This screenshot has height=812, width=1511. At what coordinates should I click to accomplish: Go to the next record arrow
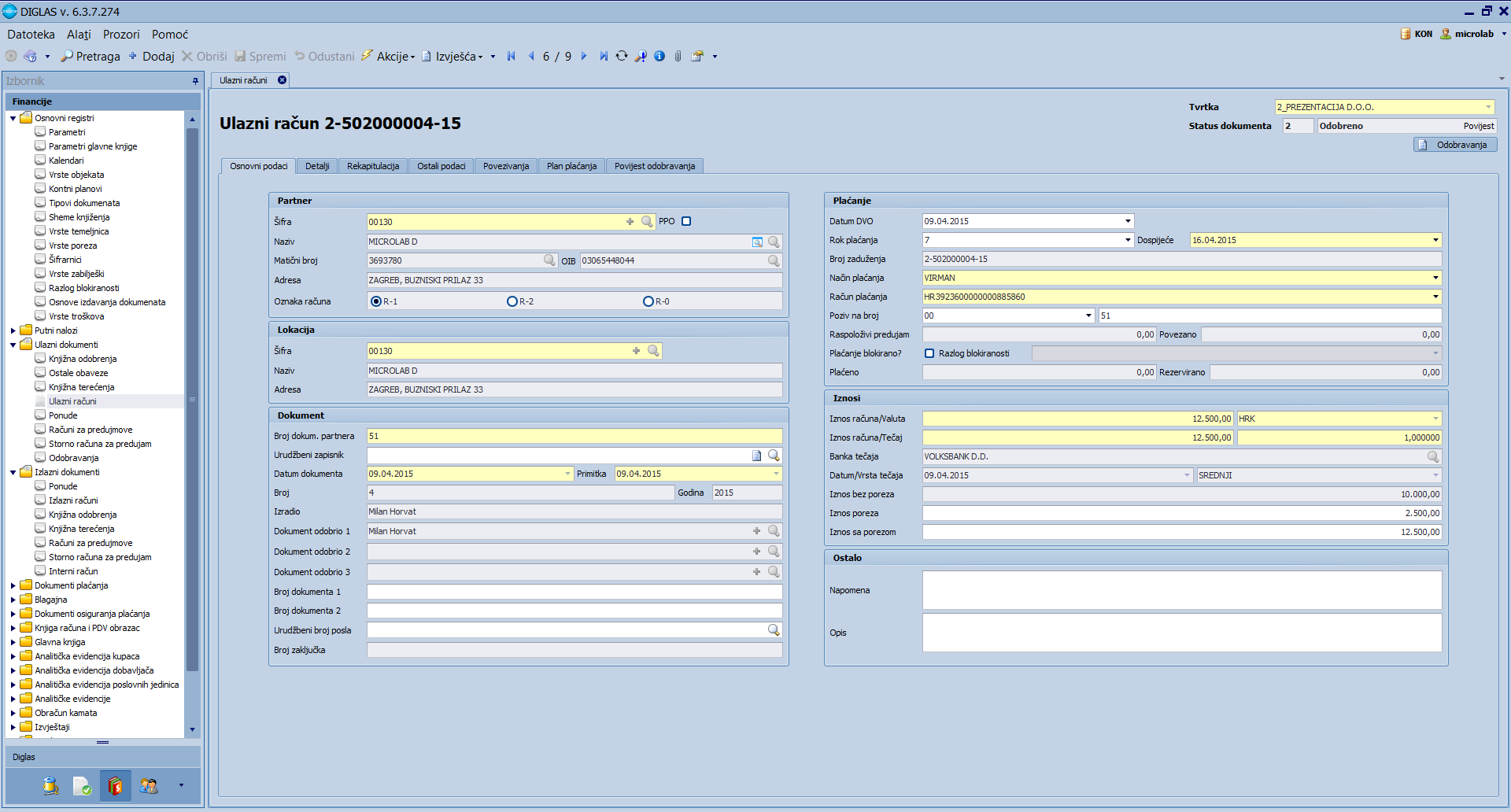click(x=584, y=56)
